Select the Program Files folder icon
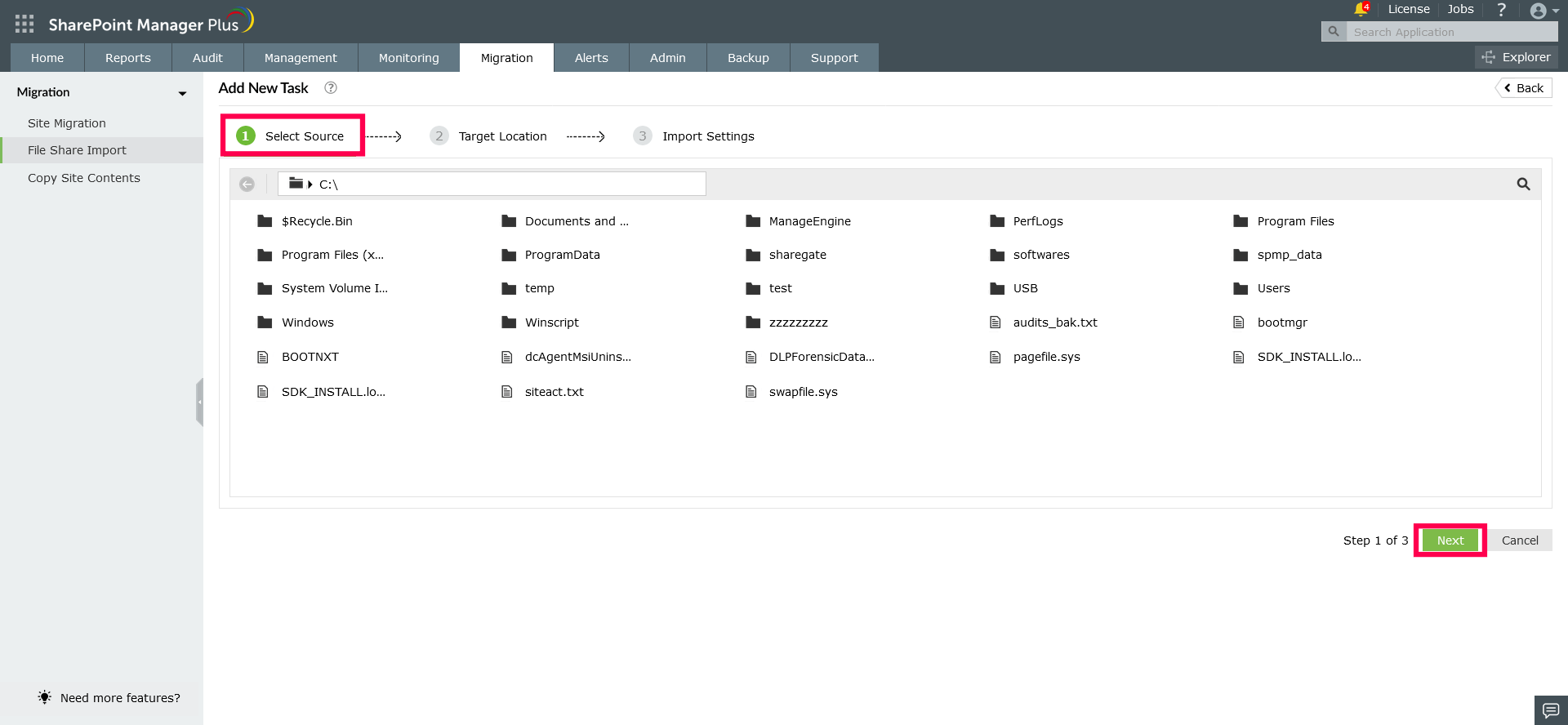This screenshot has height=725, width=1568. coord(1241,221)
